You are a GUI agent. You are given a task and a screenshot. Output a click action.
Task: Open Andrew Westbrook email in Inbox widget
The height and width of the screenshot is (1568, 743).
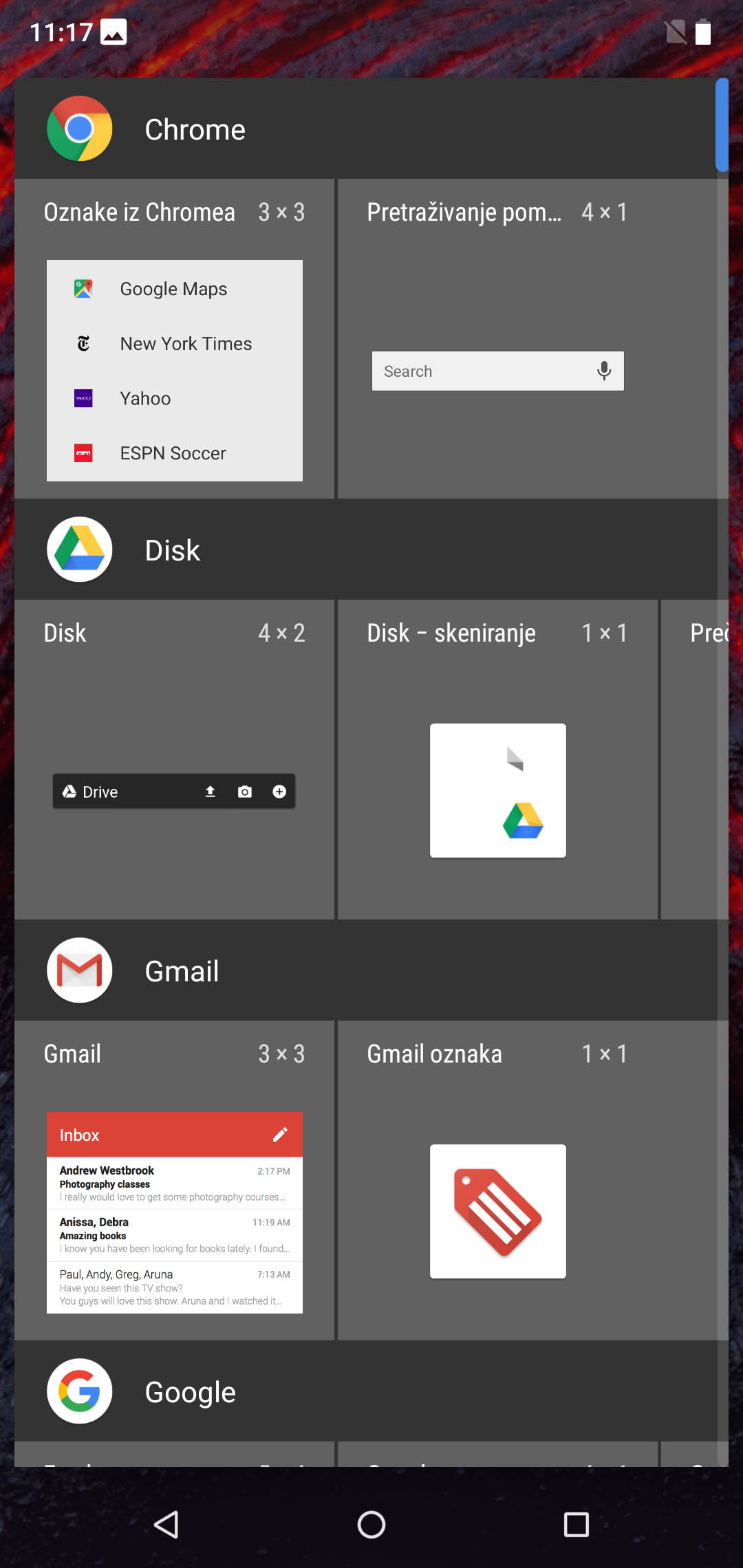pyautogui.click(x=175, y=1184)
